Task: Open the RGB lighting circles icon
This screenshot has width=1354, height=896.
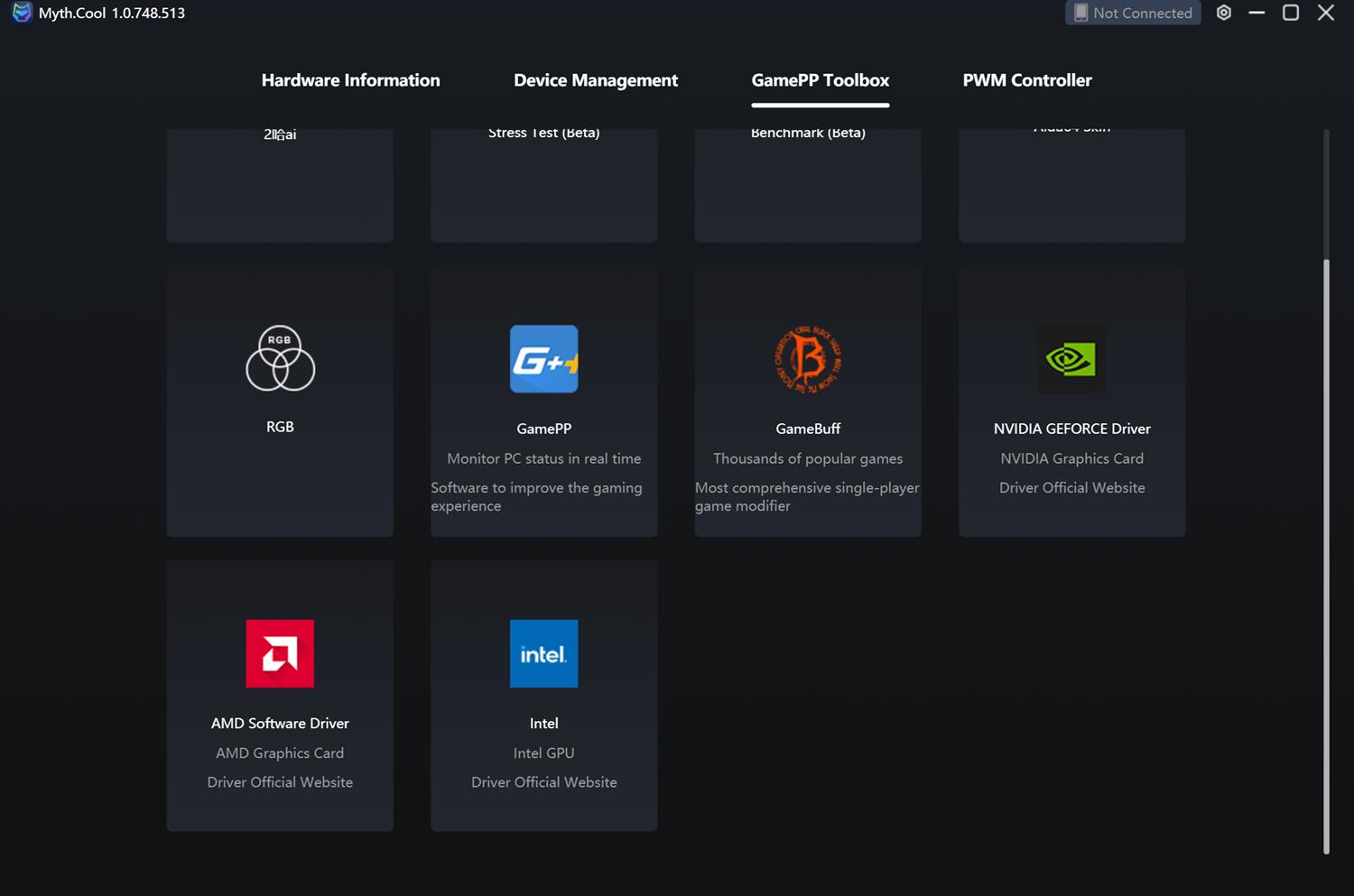Action: tap(280, 358)
